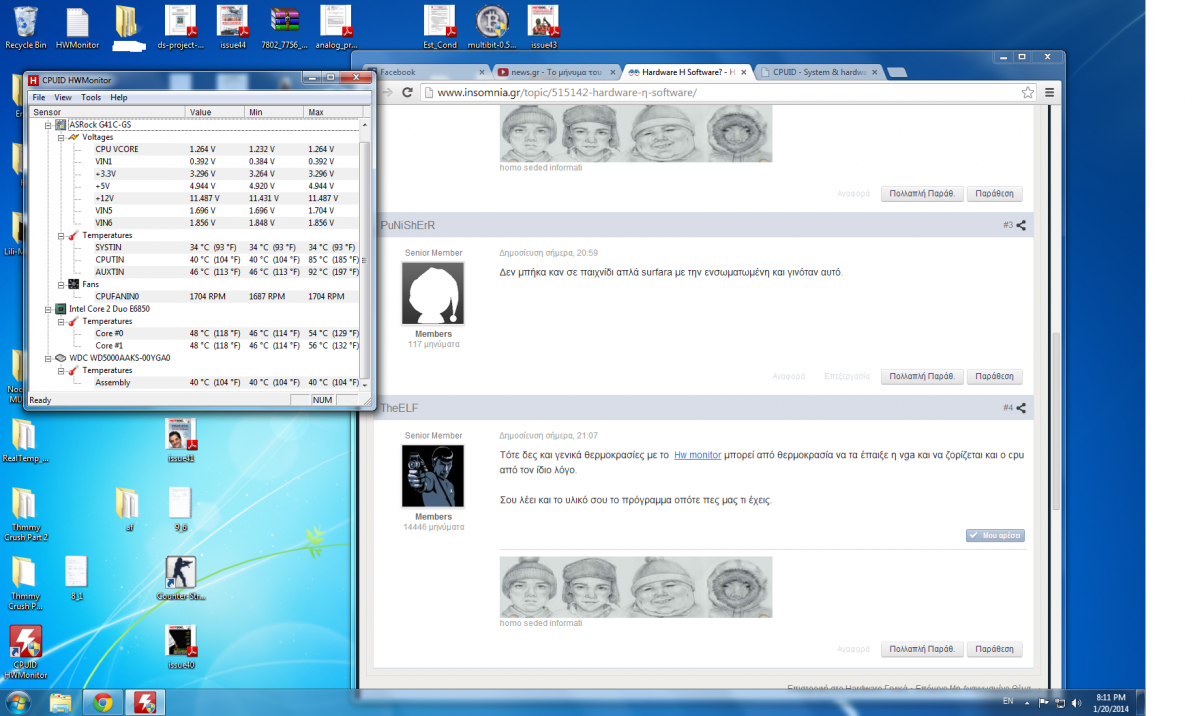The height and width of the screenshot is (716, 1200).
Task: Open the Recycle Bin desktop icon
Action: (26, 27)
